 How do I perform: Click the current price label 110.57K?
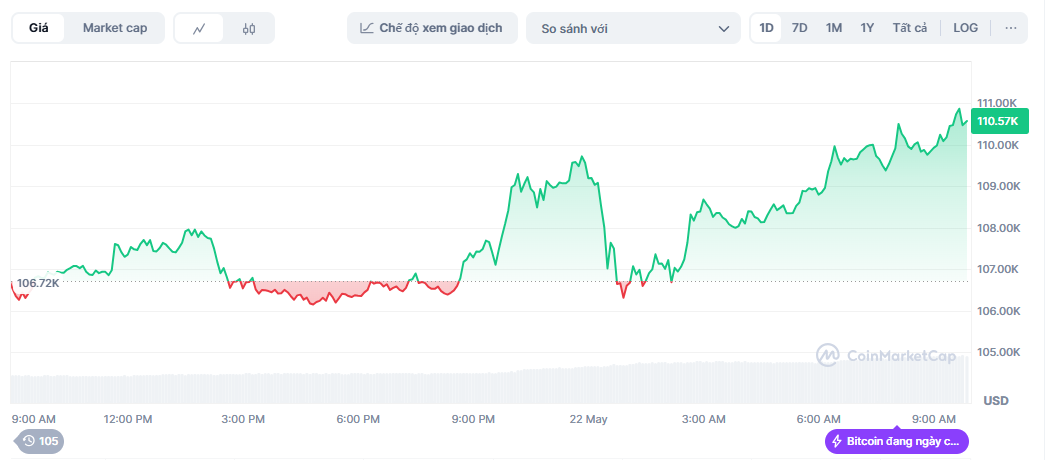point(1000,121)
